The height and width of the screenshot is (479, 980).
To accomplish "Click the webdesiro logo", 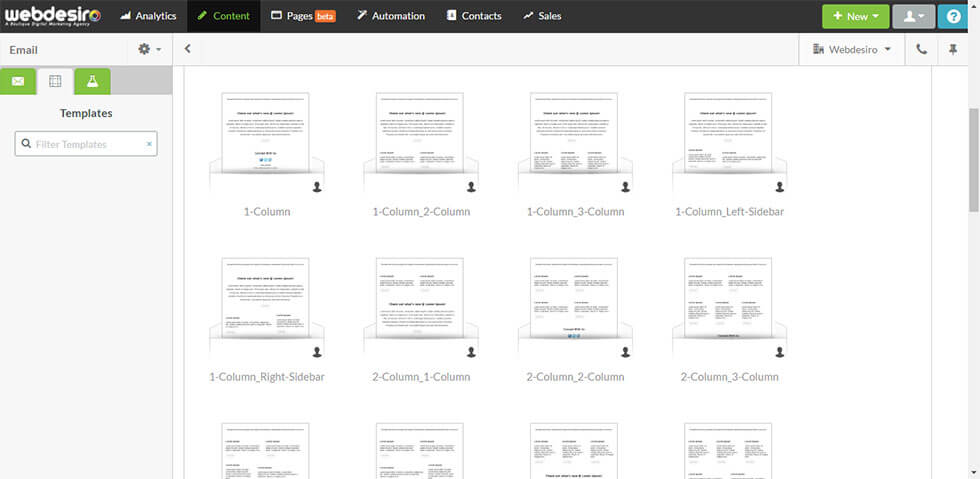I will click(x=53, y=16).
